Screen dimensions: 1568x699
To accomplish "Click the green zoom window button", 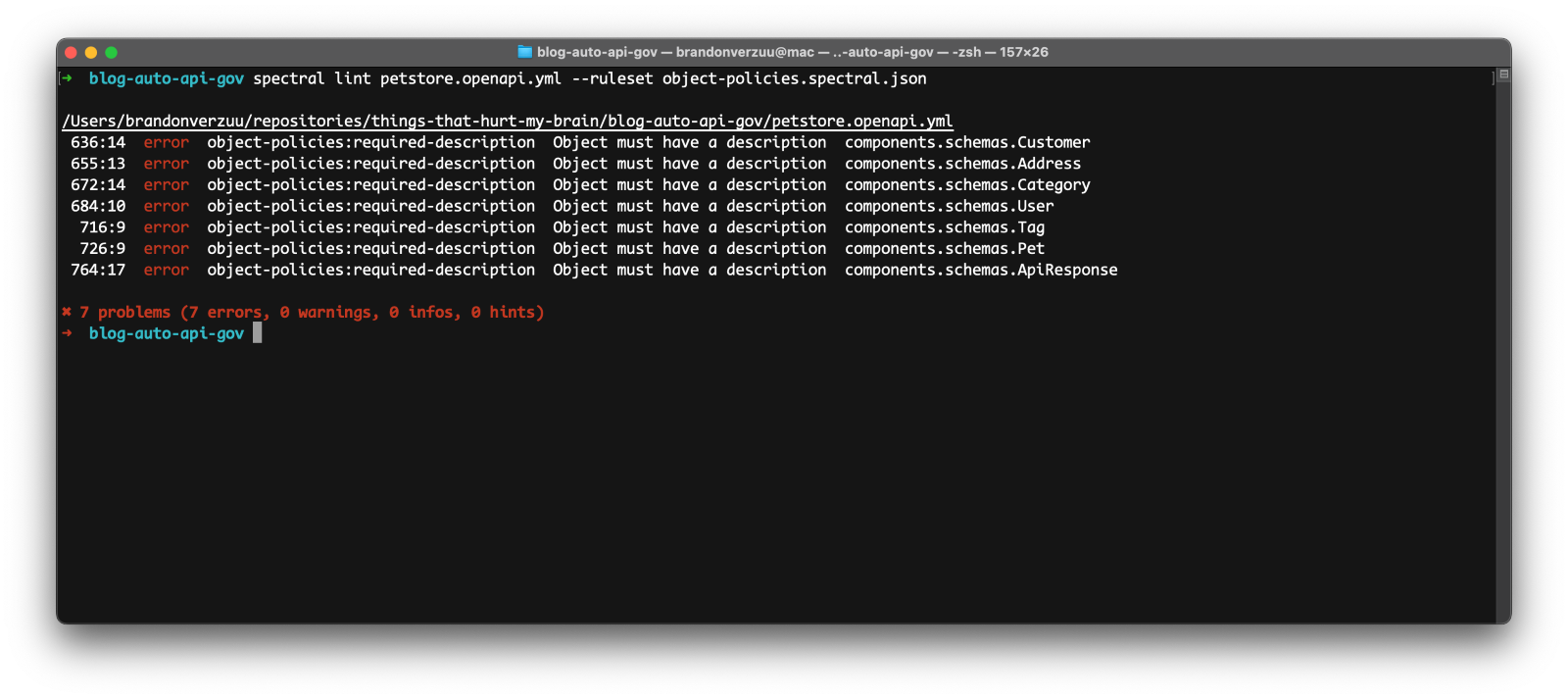I will (x=111, y=52).
